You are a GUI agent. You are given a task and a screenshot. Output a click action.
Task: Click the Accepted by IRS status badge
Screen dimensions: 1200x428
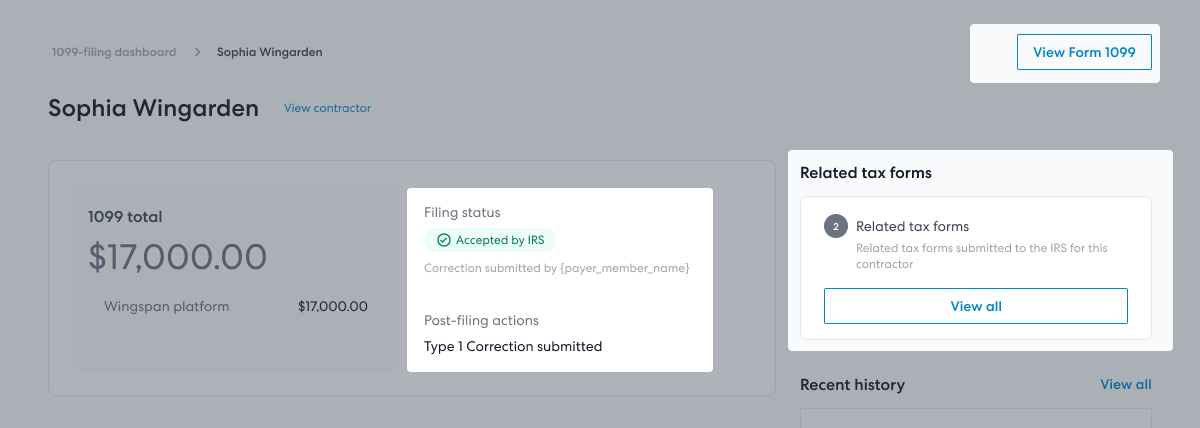[490, 240]
